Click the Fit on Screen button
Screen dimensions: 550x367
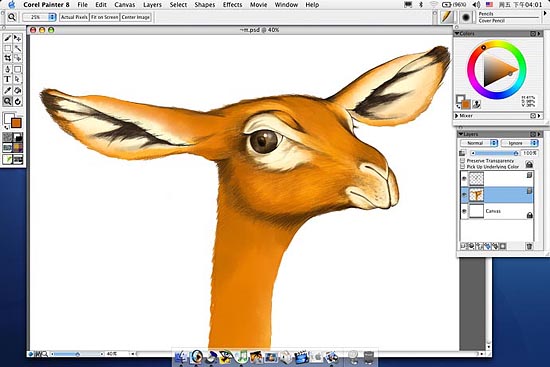[x=105, y=17]
